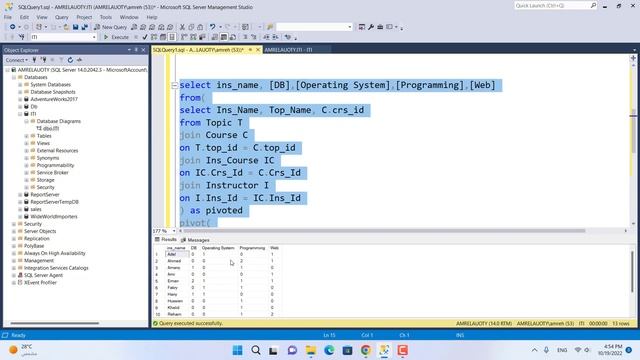Click the editor horizontal scrollbar
This screenshot has width=640, height=360.
click(384, 231)
